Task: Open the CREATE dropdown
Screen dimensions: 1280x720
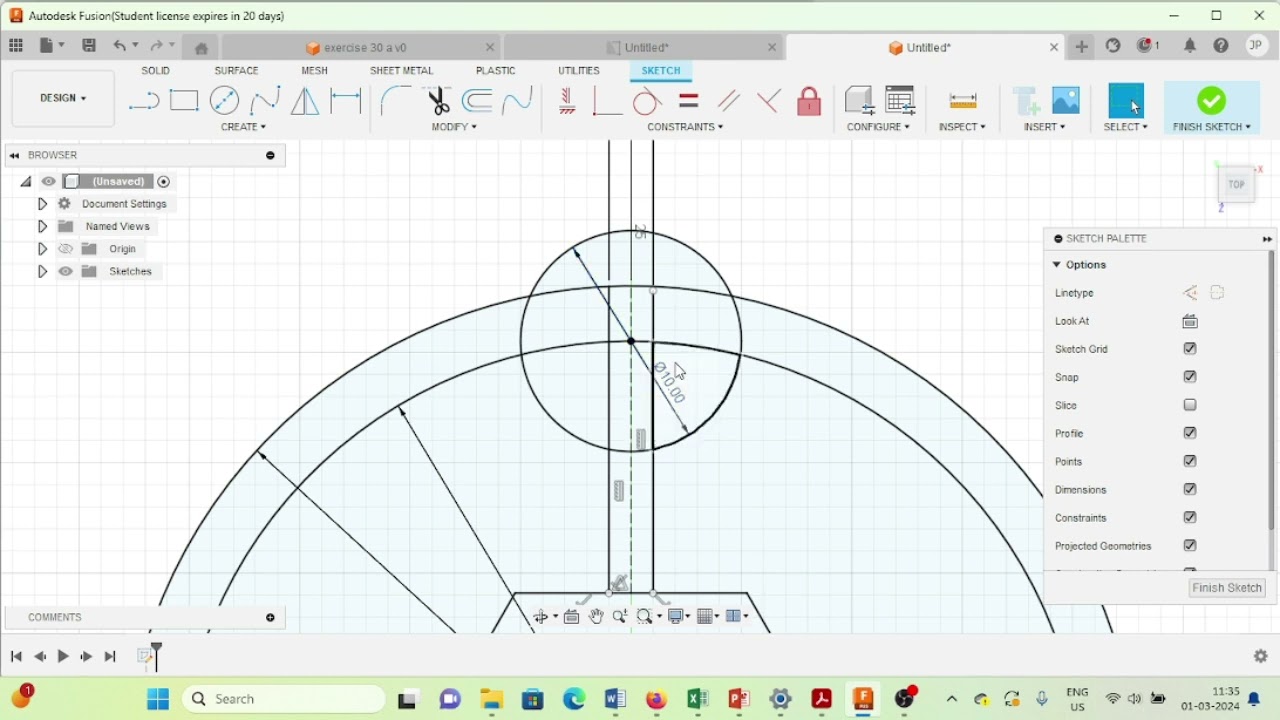Action: (x=243, y=127)
